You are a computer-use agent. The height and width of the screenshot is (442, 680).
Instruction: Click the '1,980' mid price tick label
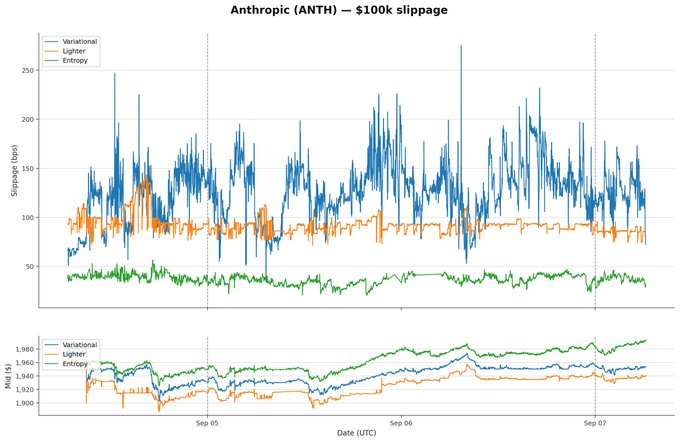[x=25, y=349]
